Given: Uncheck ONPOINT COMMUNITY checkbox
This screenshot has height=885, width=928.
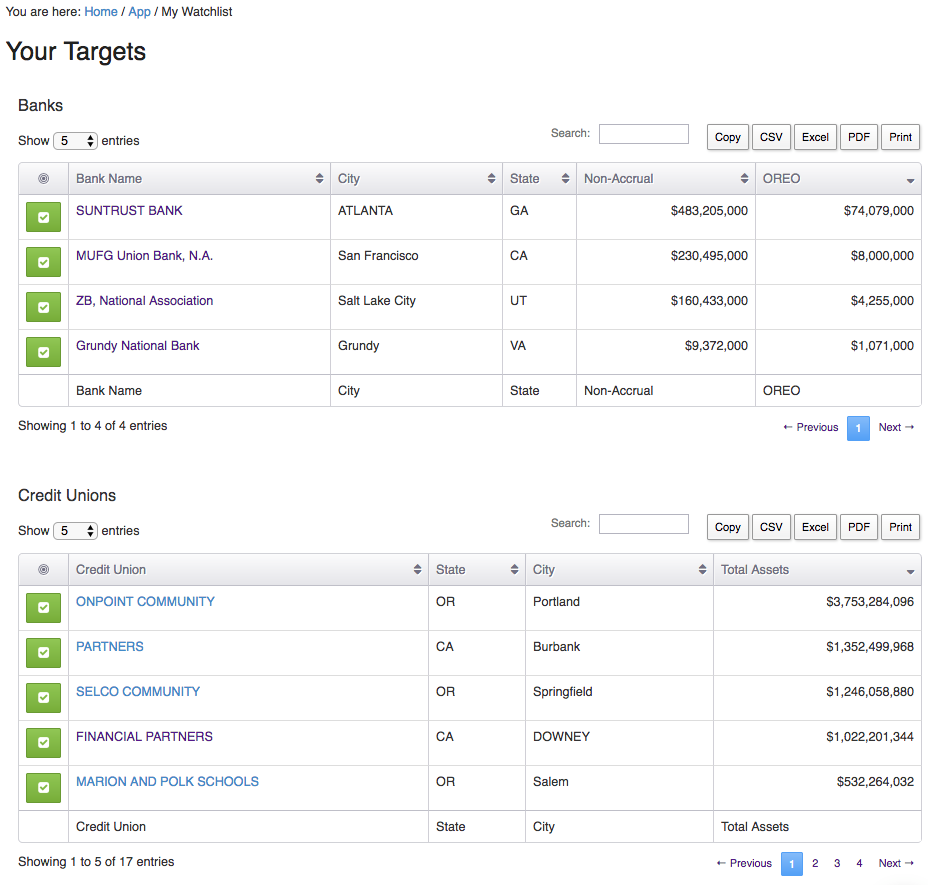Looking at the screenshot, I should [43, 608].
